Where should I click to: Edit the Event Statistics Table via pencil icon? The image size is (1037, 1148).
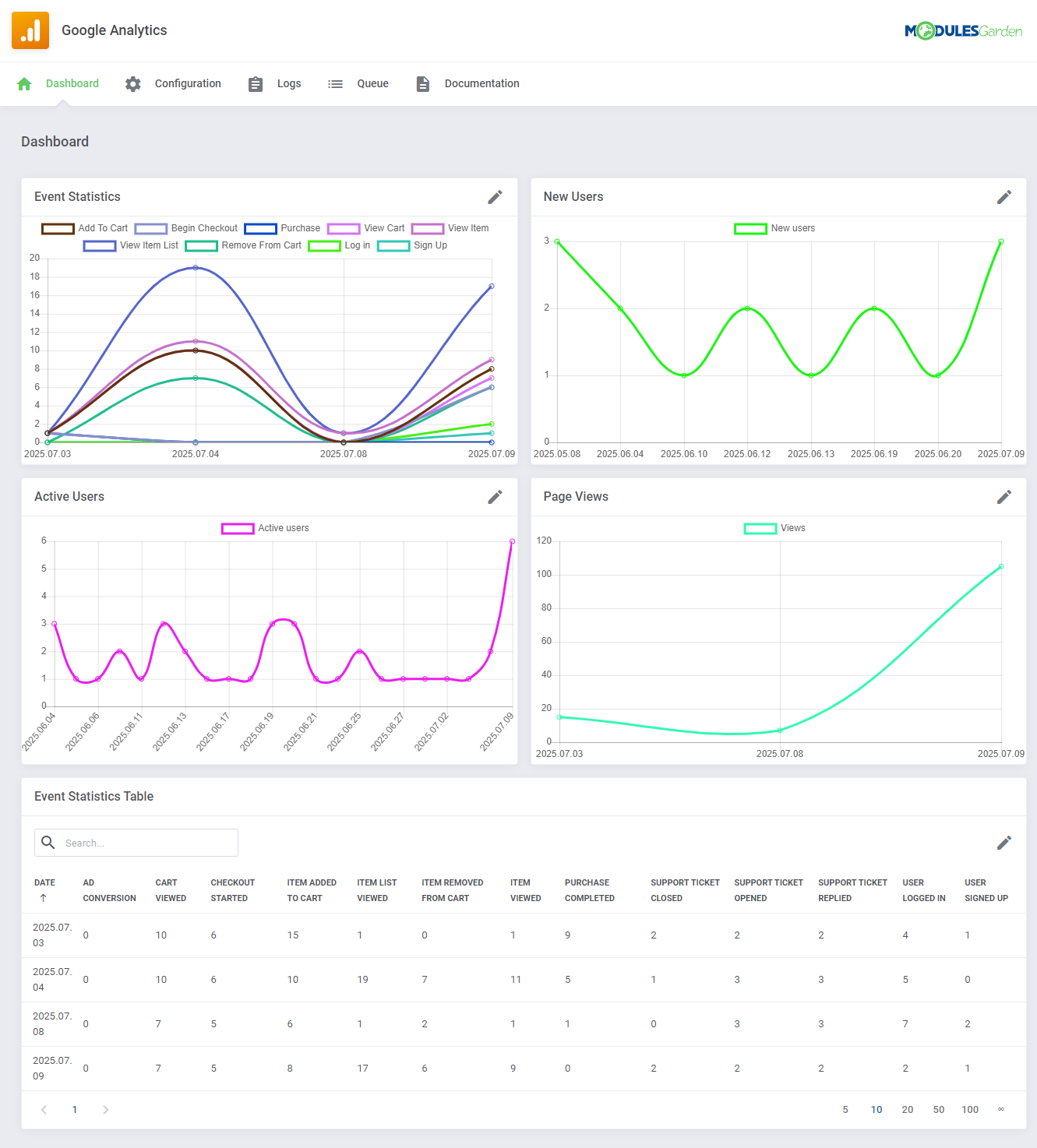click(1004, 843)
